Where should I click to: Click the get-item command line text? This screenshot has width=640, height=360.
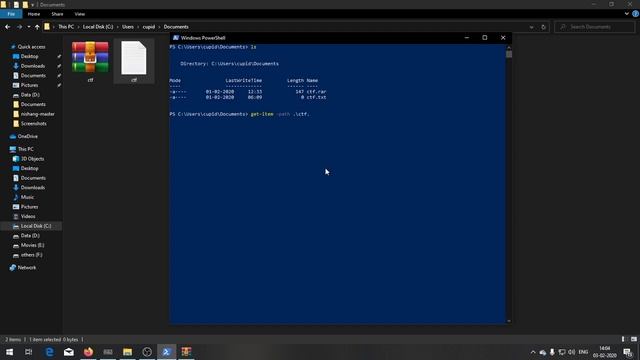click(x=280, y=114)
